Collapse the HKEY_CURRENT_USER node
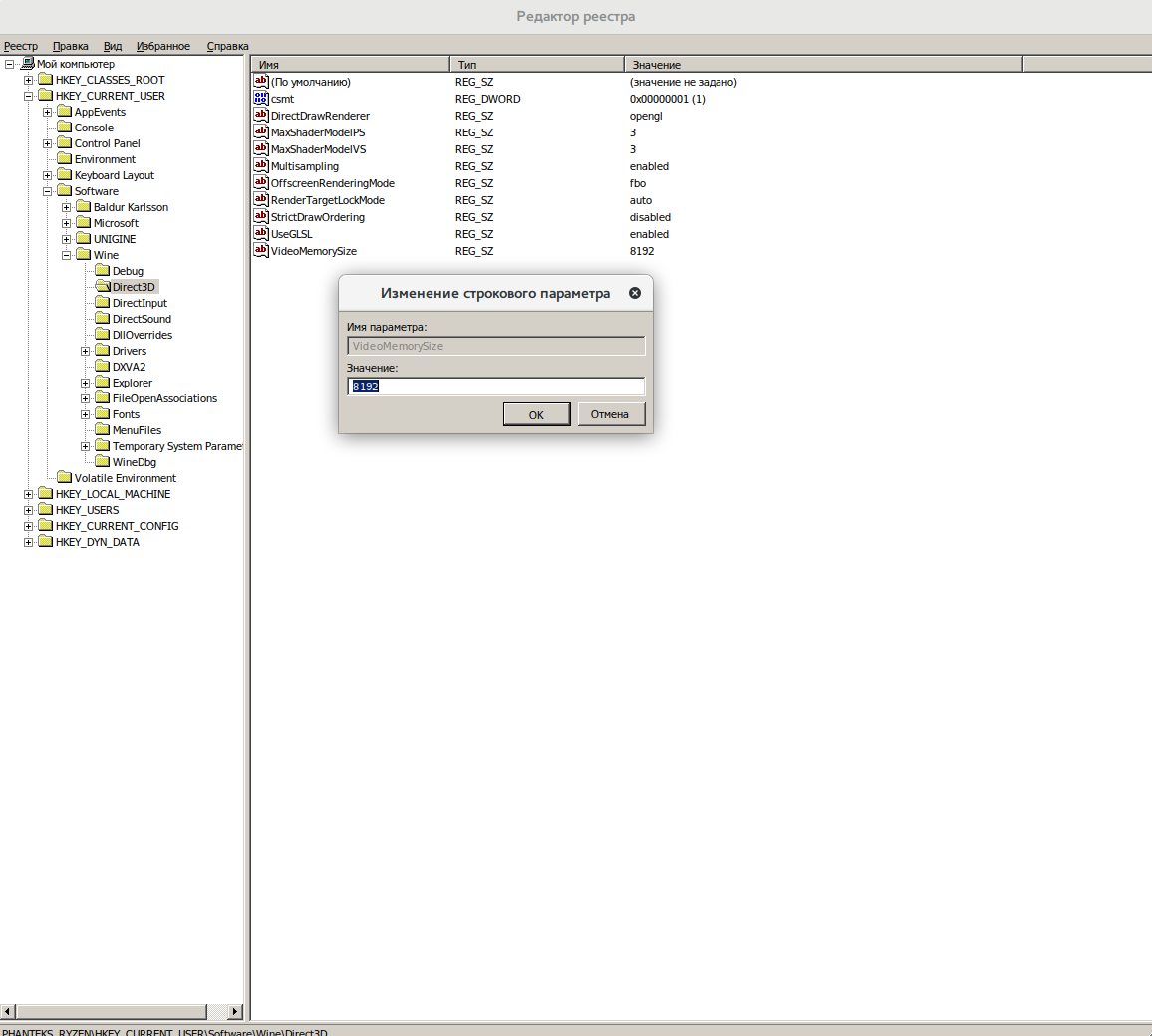The width and height of the screenshot is (1152, 1036). [x=29, y=97]
